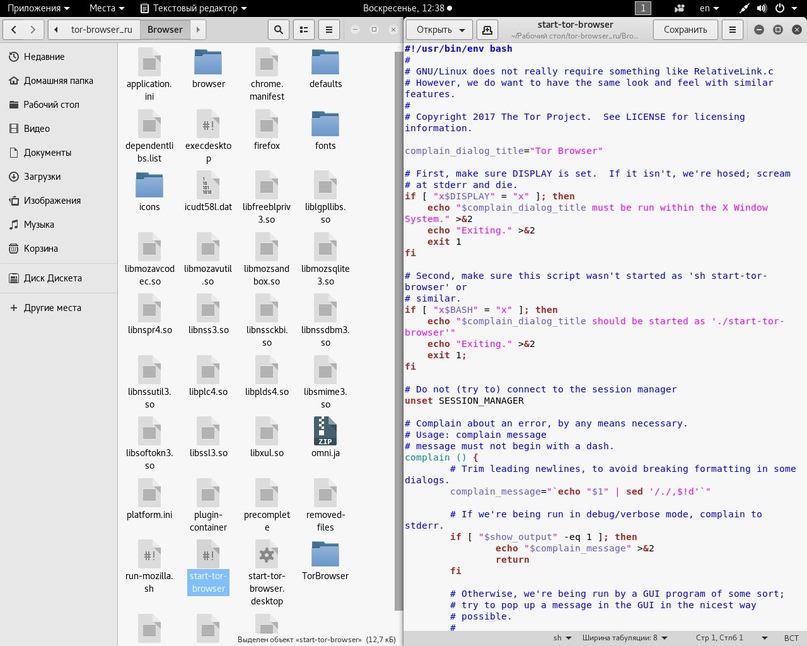
Task: Click Browser path button
Action: click(165, 29)
